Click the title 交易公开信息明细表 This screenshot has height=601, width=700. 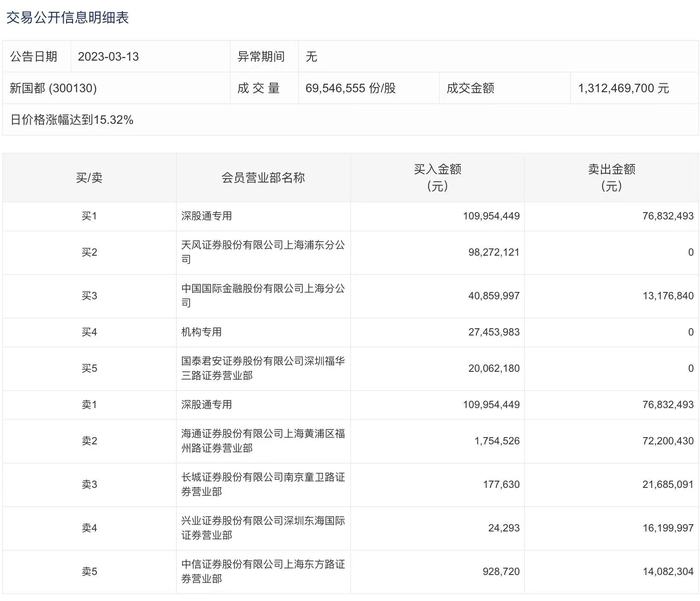(x=67, y=17)
